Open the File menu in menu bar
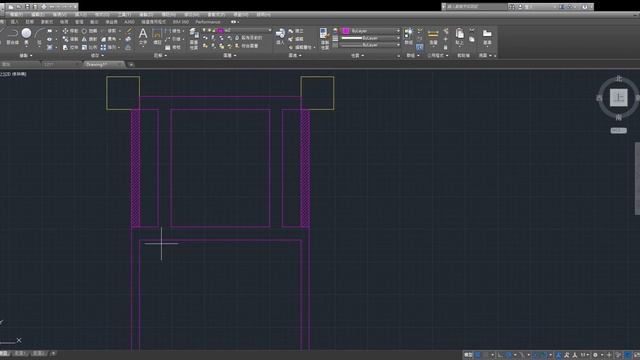The image size is (640, 360). 16,15
